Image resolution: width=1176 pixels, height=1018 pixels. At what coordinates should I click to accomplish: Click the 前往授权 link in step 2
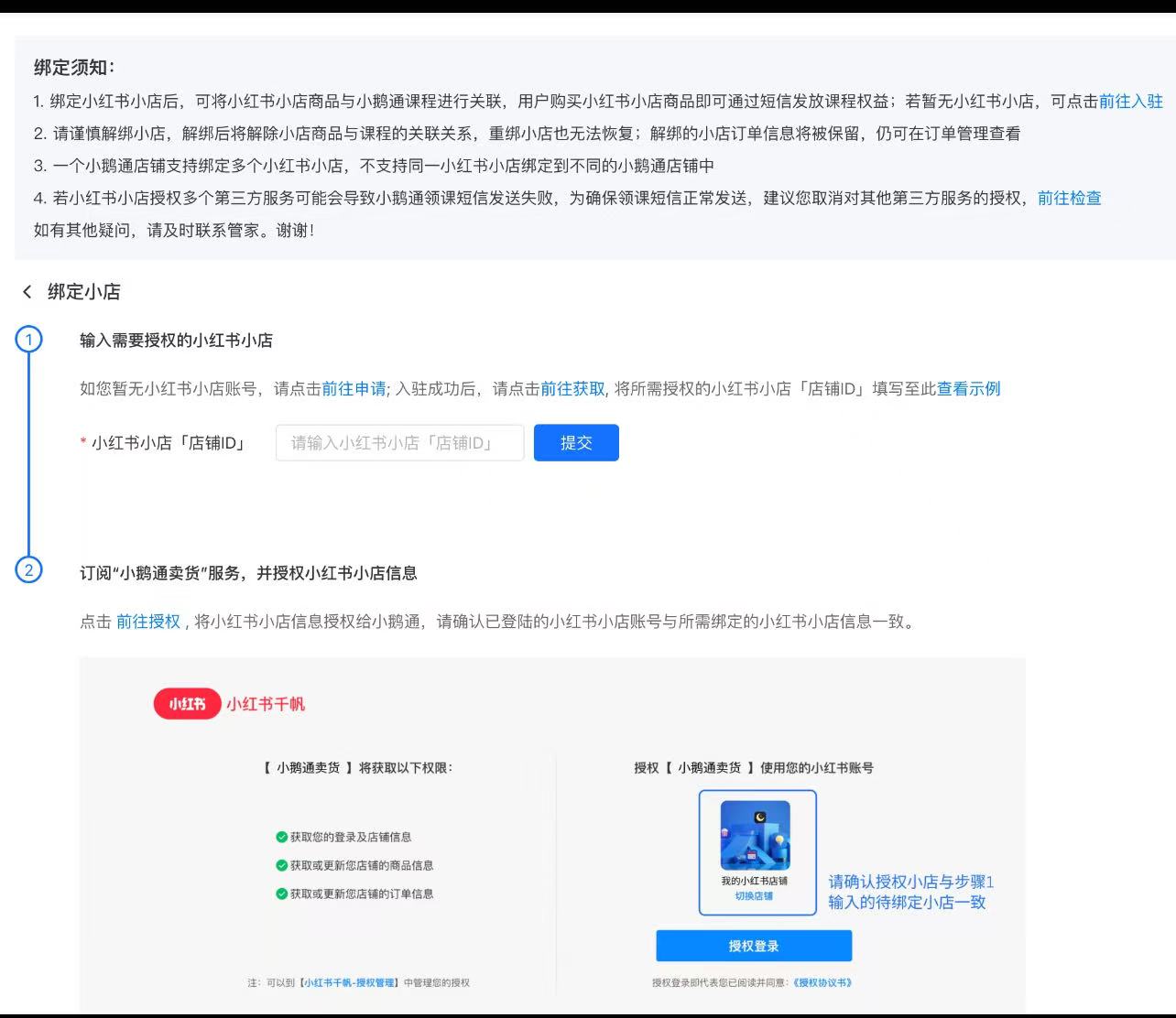(x=148, y=622)
